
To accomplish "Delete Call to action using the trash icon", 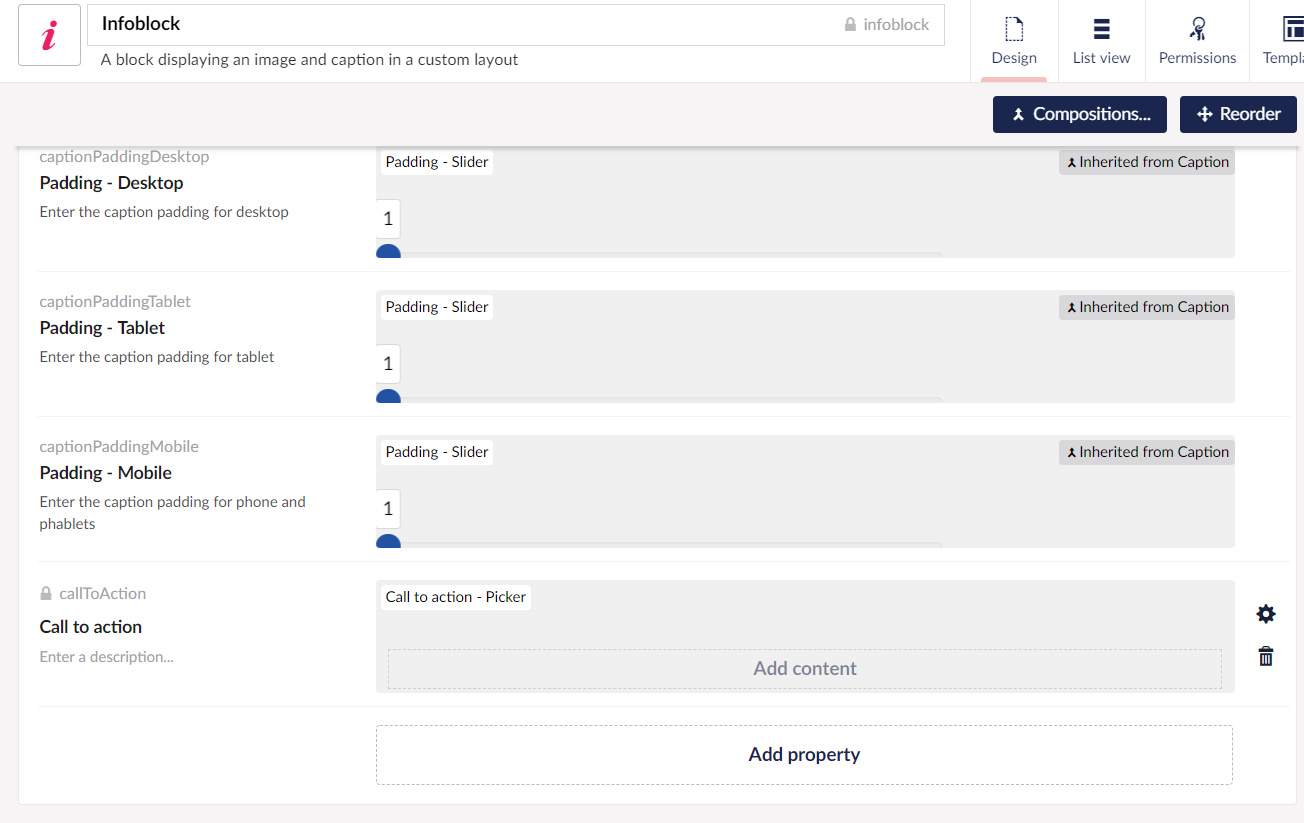I will tap(1265, 656).
